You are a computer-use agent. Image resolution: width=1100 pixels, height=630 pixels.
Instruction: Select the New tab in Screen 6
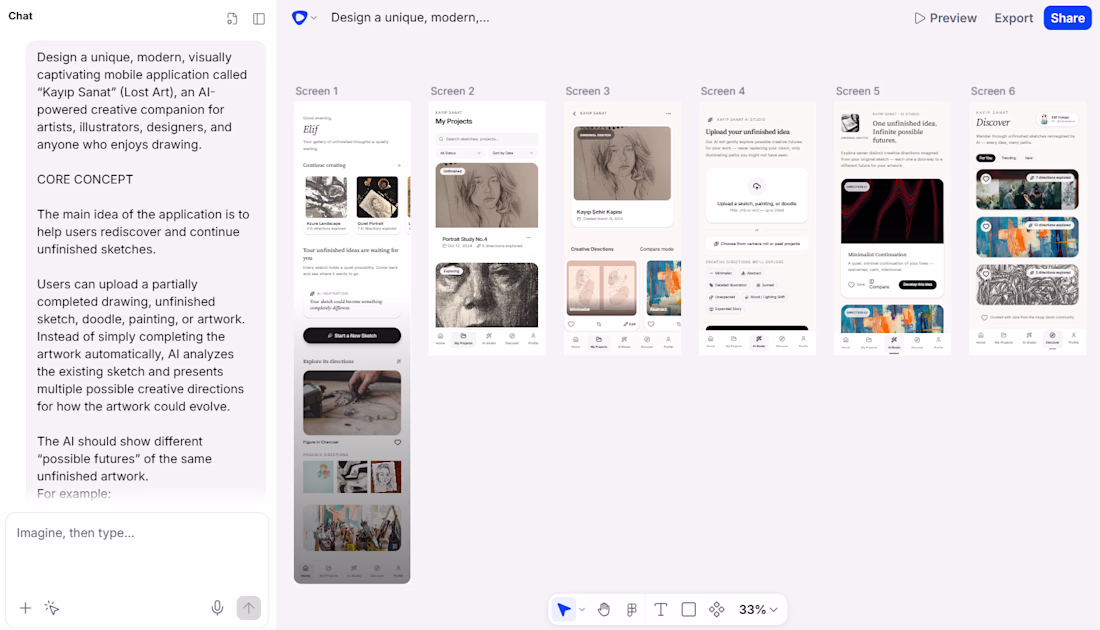click(1029, 158)
